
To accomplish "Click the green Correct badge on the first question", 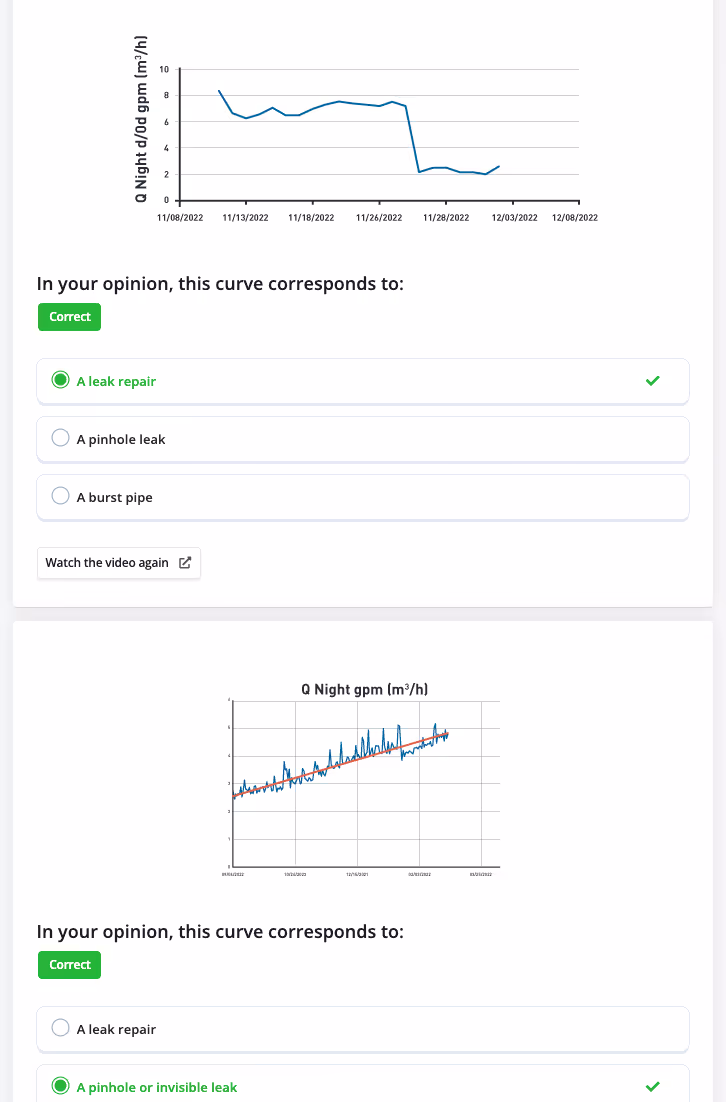I will (69, 317).
